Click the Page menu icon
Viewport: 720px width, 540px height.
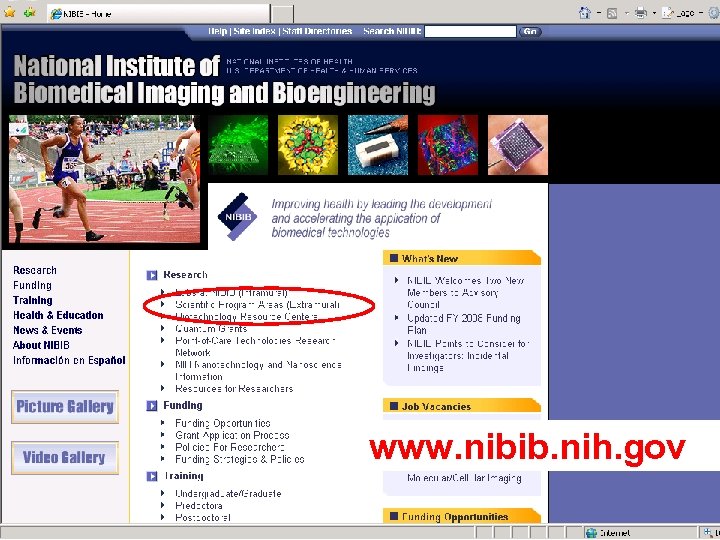click(x=668, y=13)
